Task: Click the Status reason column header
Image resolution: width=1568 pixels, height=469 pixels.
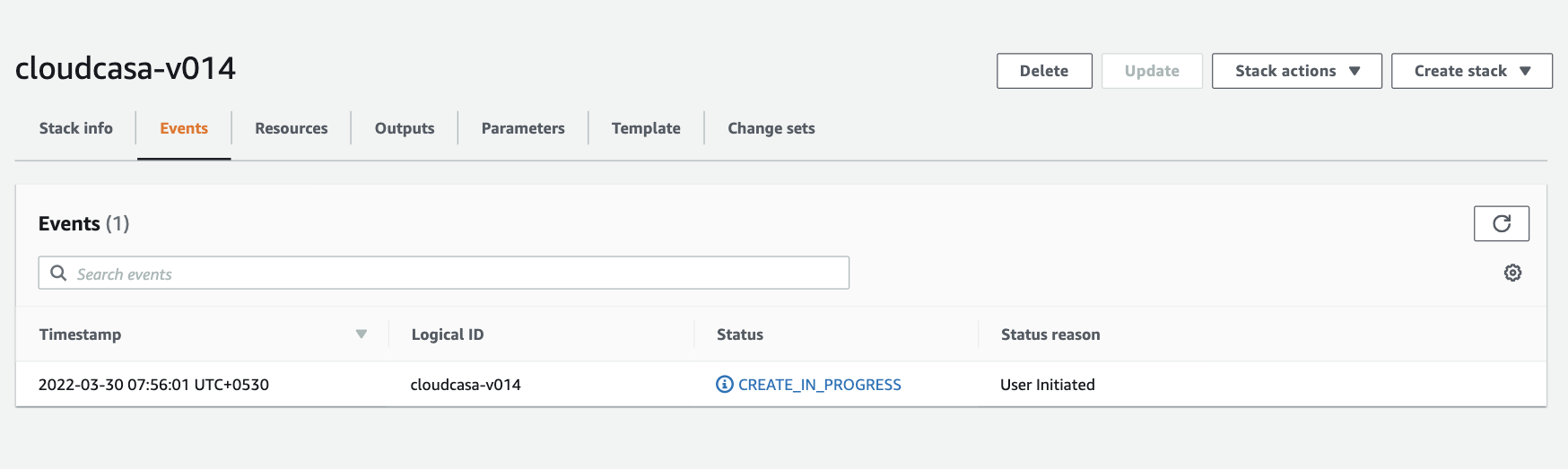Action: click(1050, 334)
